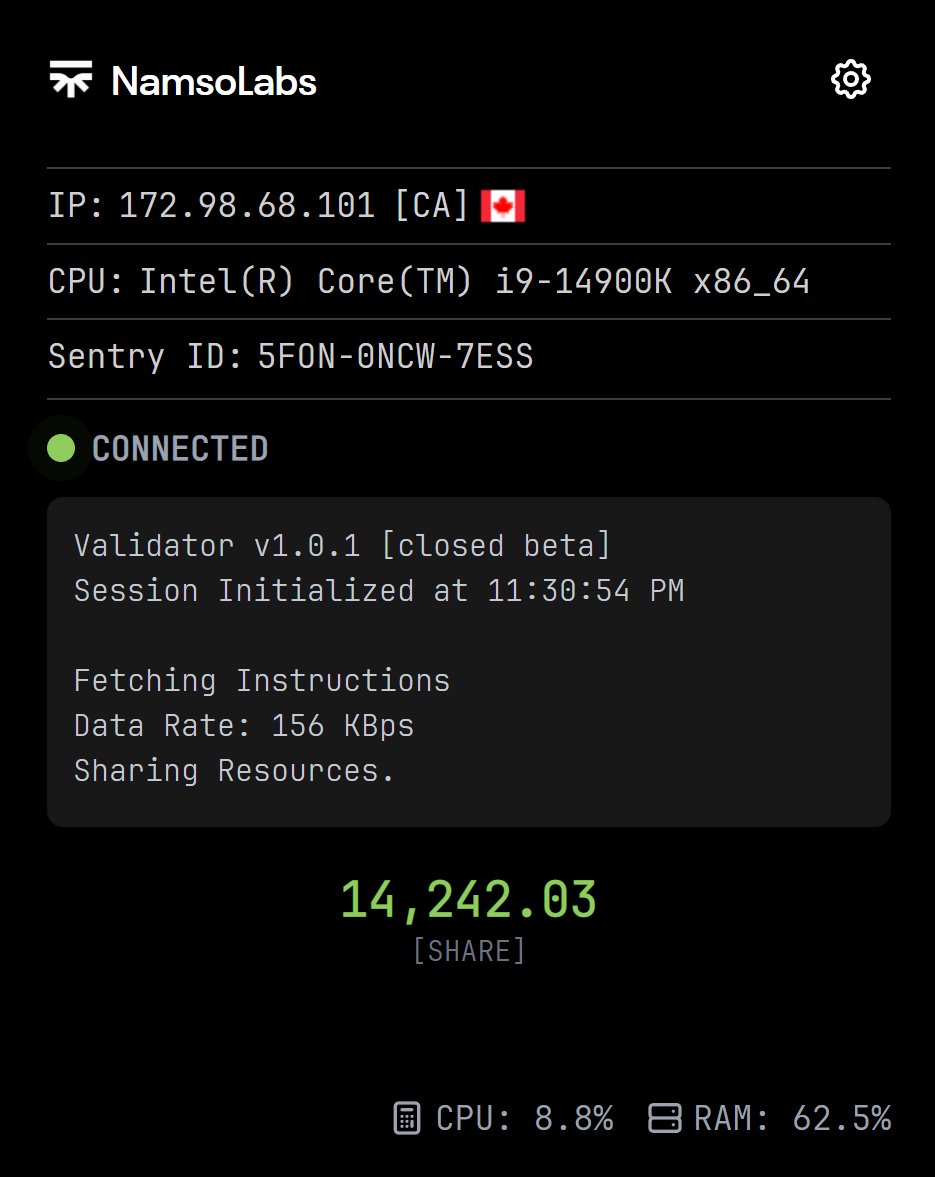Click the [CA] country code
The width and height of the screenshot is (935, 1177).
pyautogui.click(x=431, y=206)
